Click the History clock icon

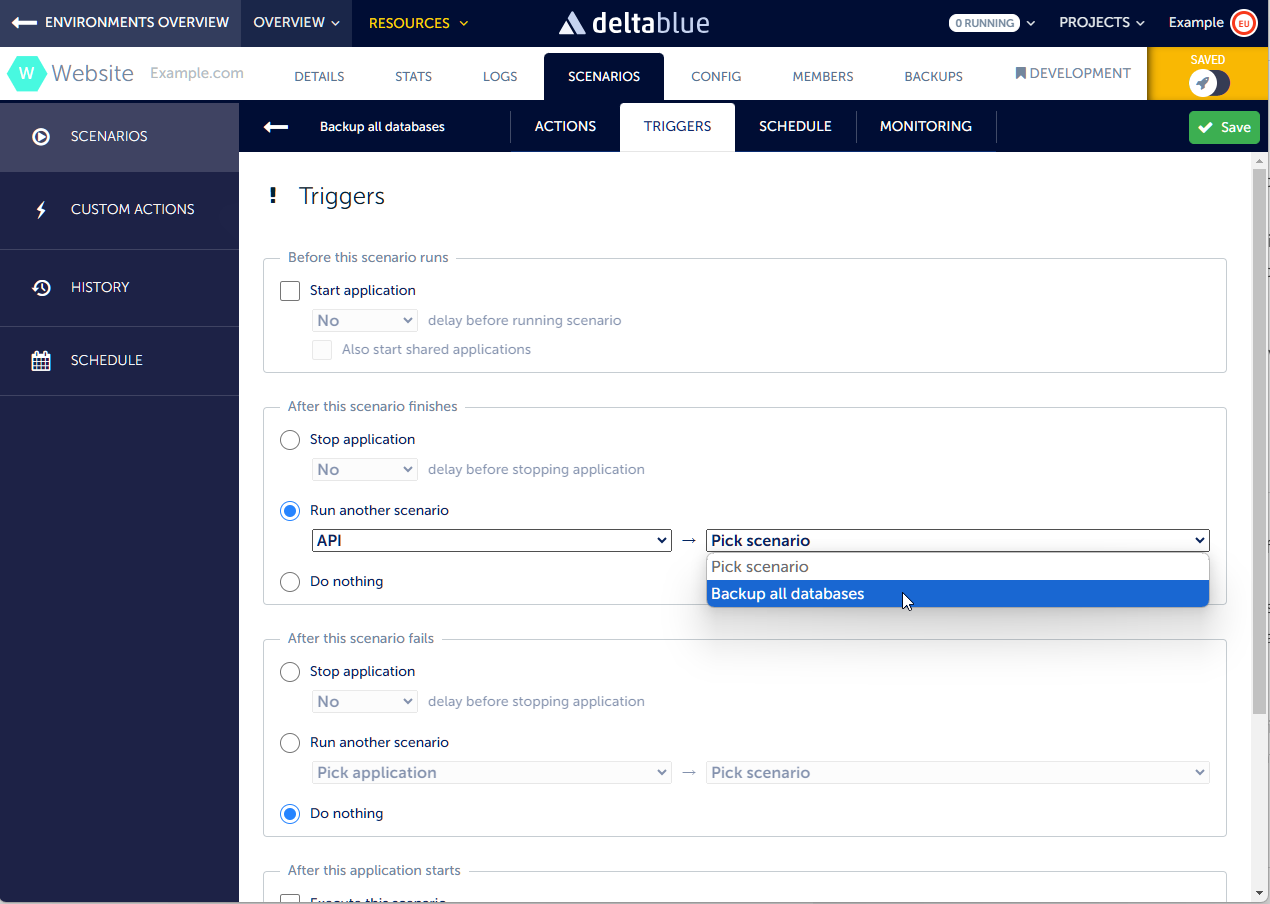coord(41,288)
